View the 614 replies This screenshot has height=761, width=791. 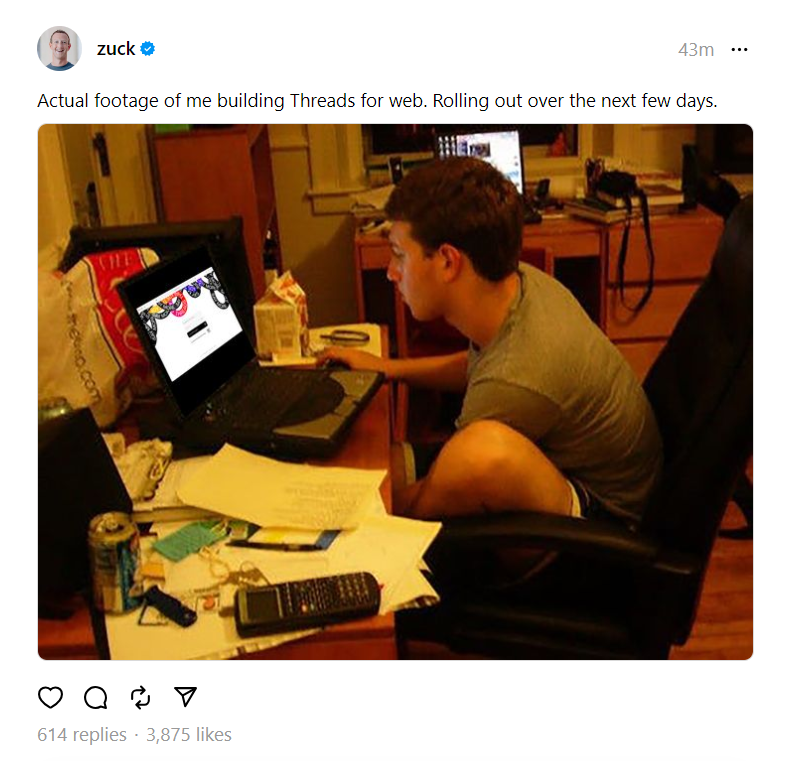[x=82, y=734]
